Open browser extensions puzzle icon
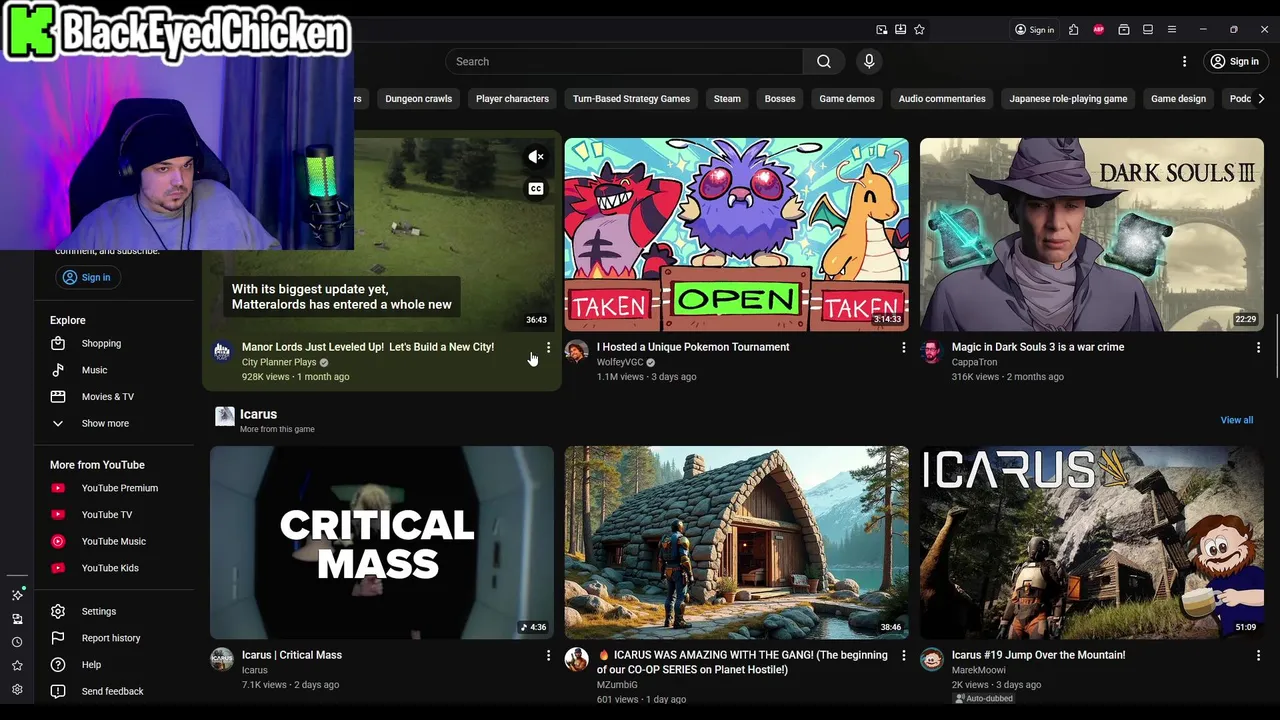The width and height of the screenshot is (1280, 720). 1073,29
